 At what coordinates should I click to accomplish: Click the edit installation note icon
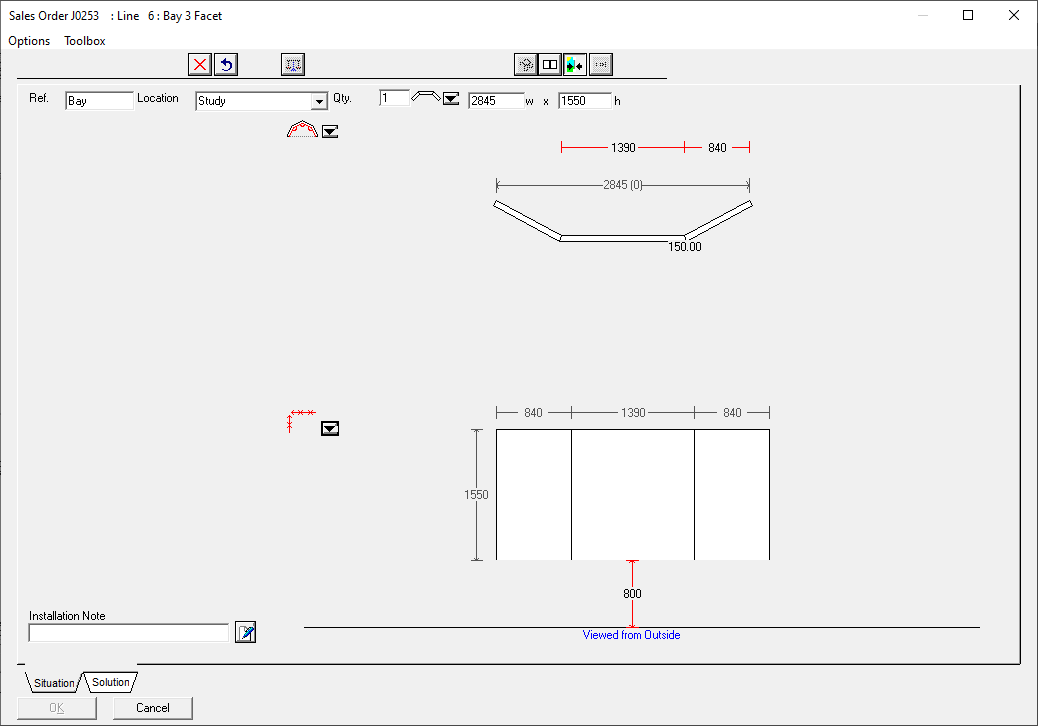click(245, 632)
